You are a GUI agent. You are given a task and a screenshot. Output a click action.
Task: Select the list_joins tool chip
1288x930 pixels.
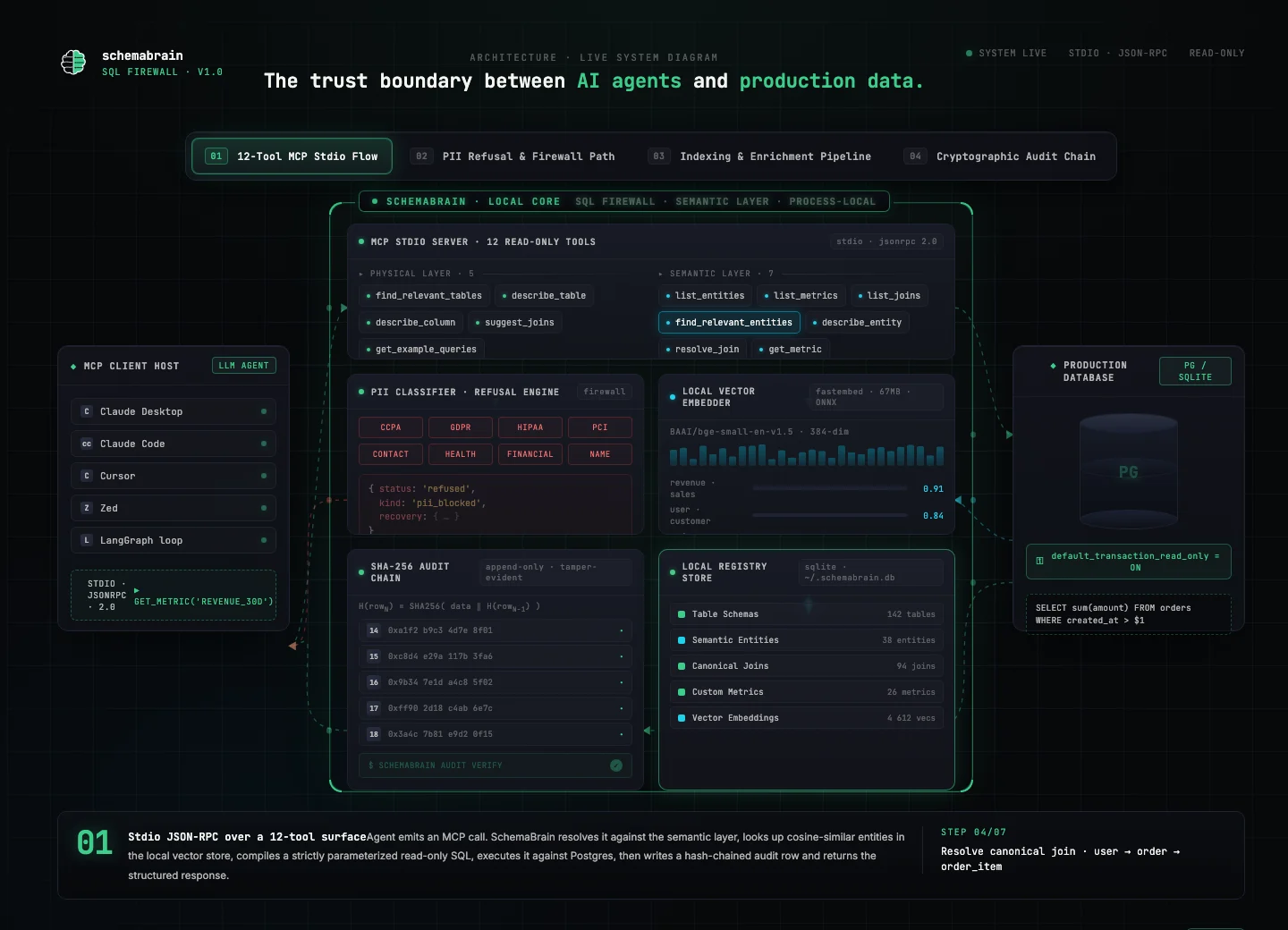[889, 296]
